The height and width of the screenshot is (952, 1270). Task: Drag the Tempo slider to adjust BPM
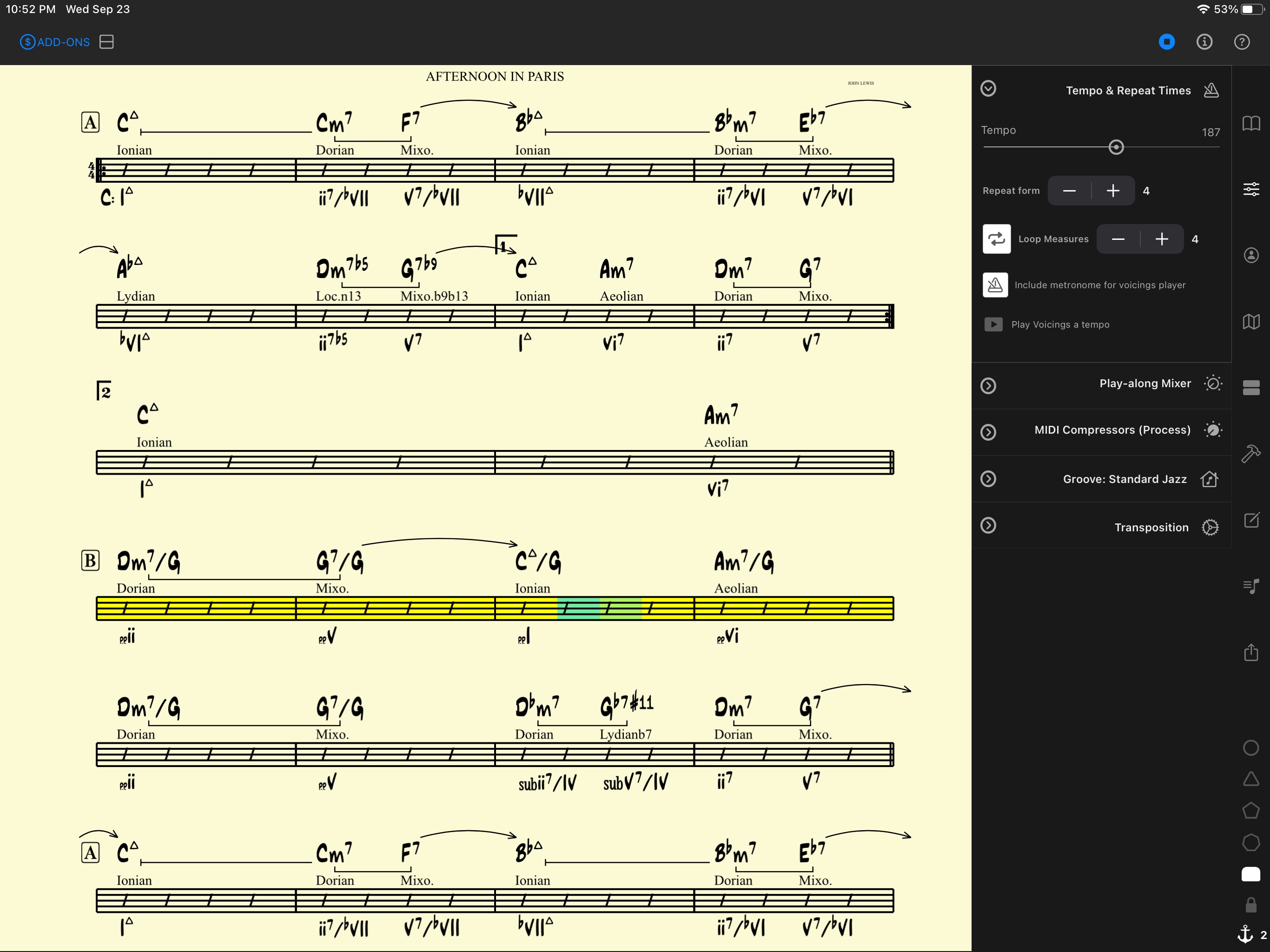click(x=1114, y=147)
